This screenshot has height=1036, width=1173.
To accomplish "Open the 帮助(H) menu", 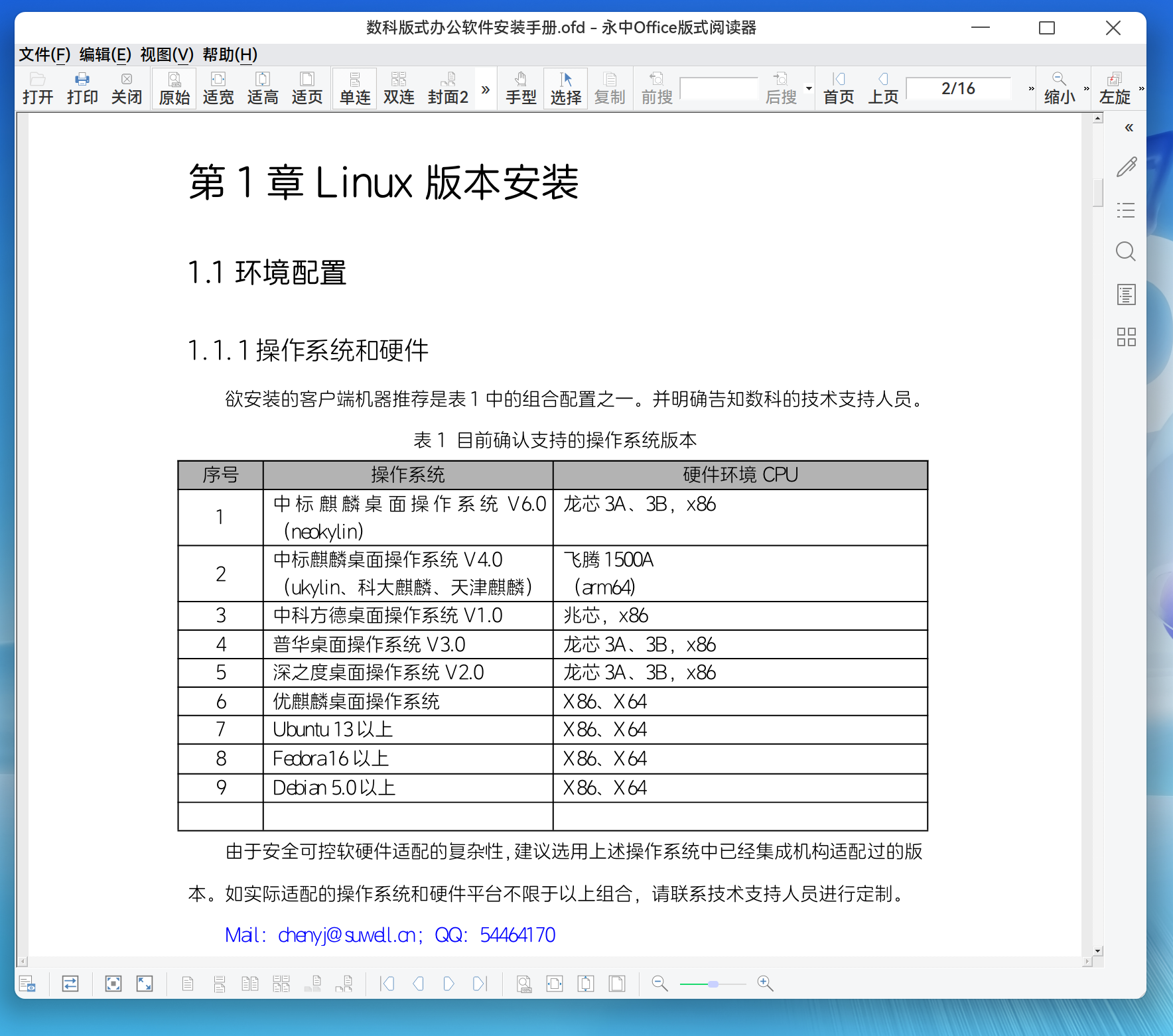I will pyautogui.click(x=230, y=54).
